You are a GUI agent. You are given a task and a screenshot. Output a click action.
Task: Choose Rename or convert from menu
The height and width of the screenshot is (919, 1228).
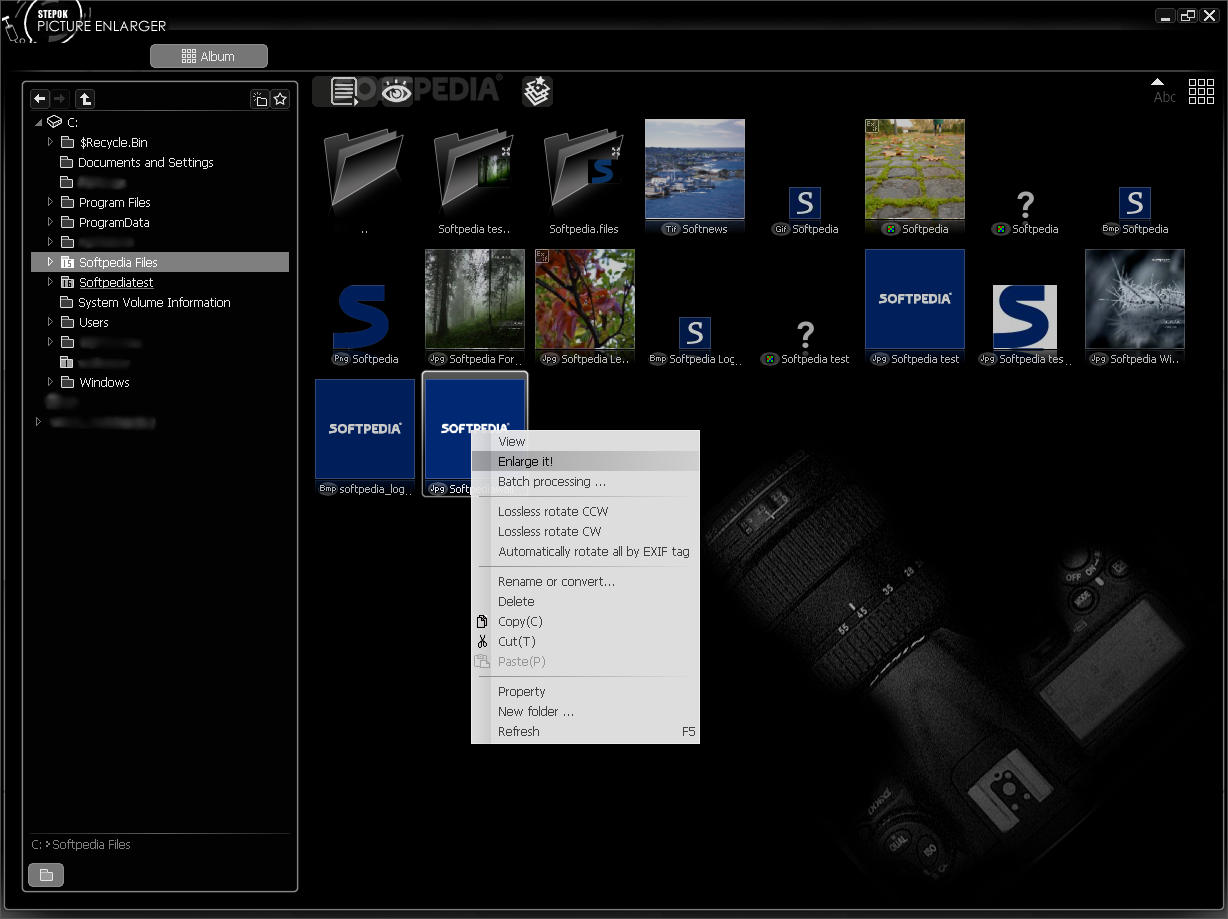coord(585,581)
